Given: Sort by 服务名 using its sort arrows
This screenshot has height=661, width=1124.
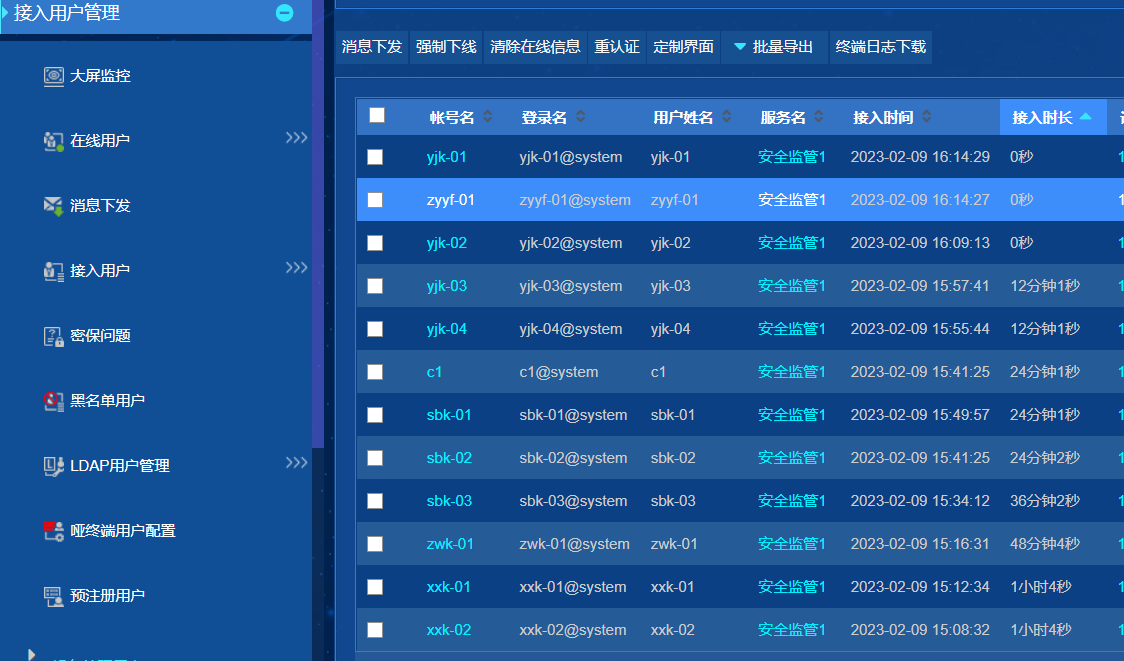Looking at the screenshot, I should tap(819, 117).
